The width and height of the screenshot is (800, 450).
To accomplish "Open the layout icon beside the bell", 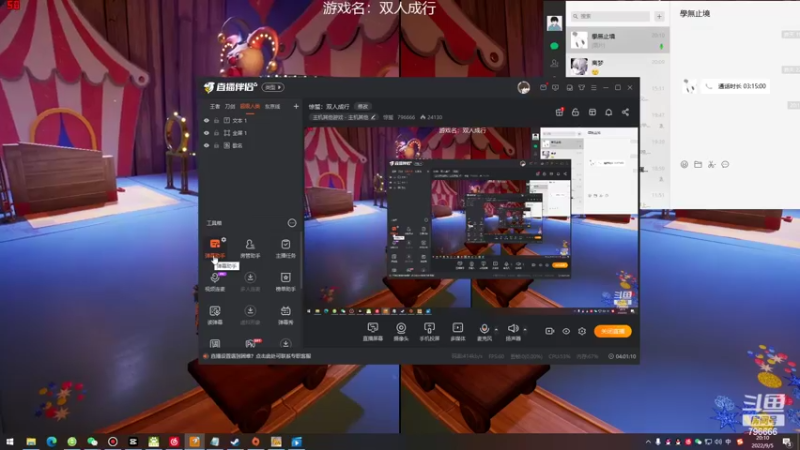I will click(592, 112).
